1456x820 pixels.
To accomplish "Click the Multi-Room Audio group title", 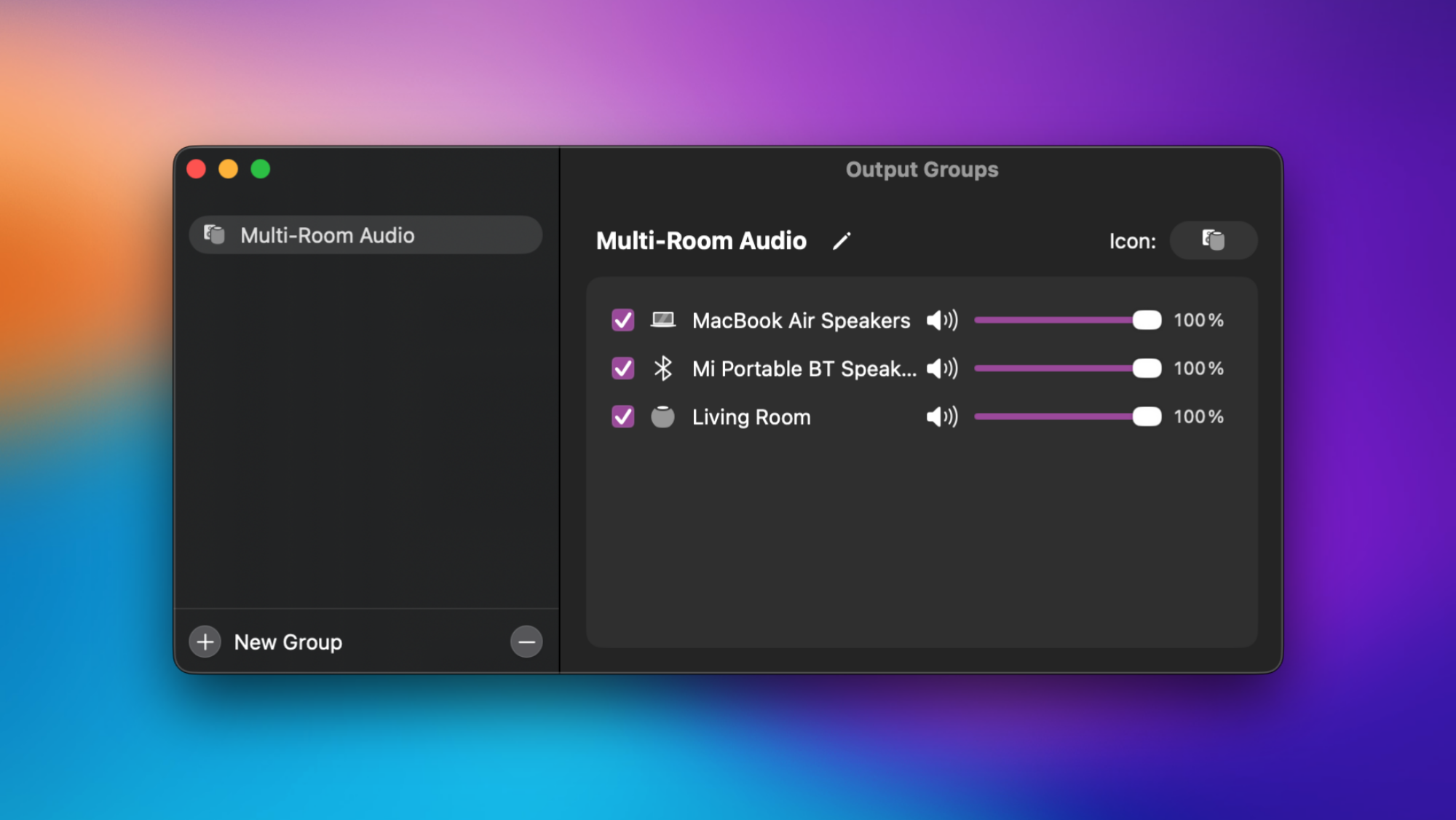I will 701,241.
